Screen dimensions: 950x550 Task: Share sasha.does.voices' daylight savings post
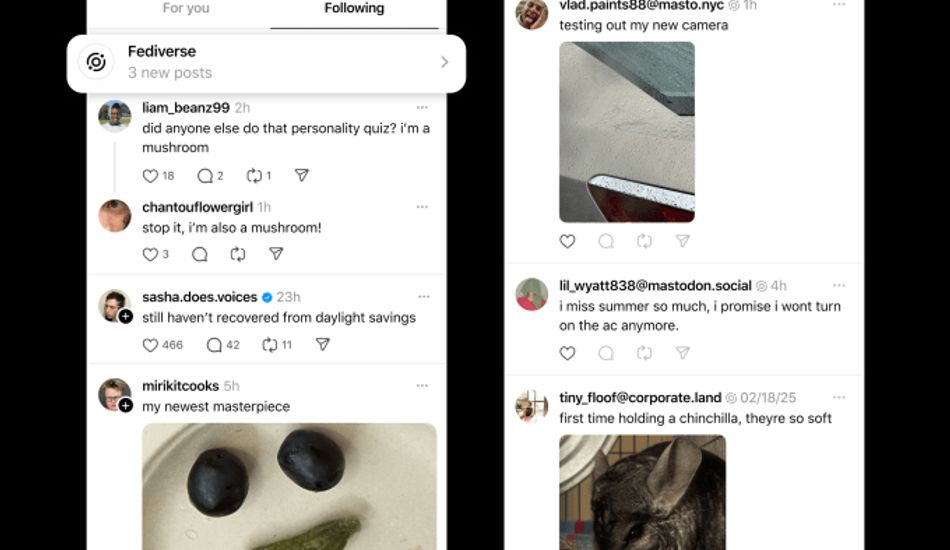pos(322,345)
